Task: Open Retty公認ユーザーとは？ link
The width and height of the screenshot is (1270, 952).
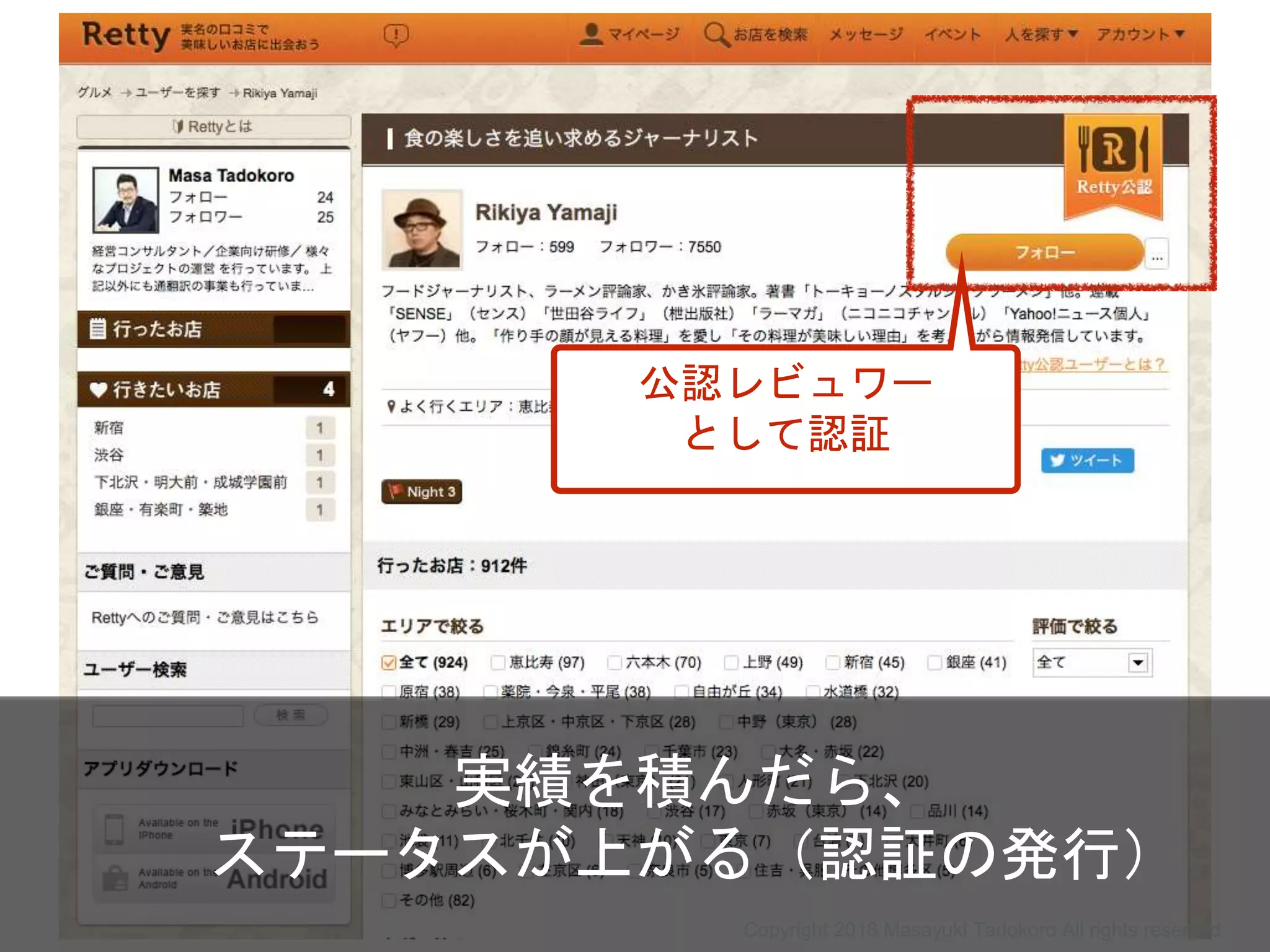Action: [x=1093, y=364]
